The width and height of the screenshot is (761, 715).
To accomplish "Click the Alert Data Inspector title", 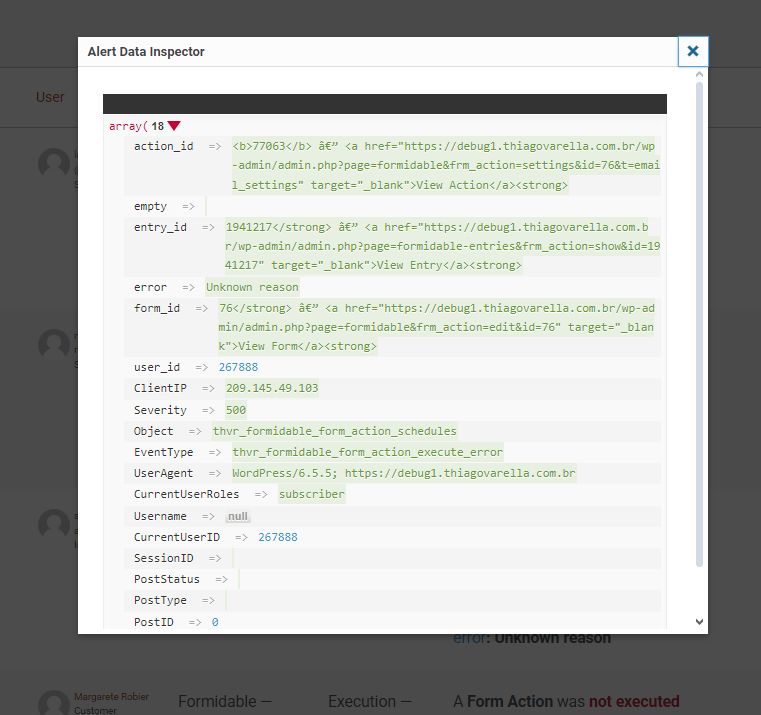I will (146, 51).
